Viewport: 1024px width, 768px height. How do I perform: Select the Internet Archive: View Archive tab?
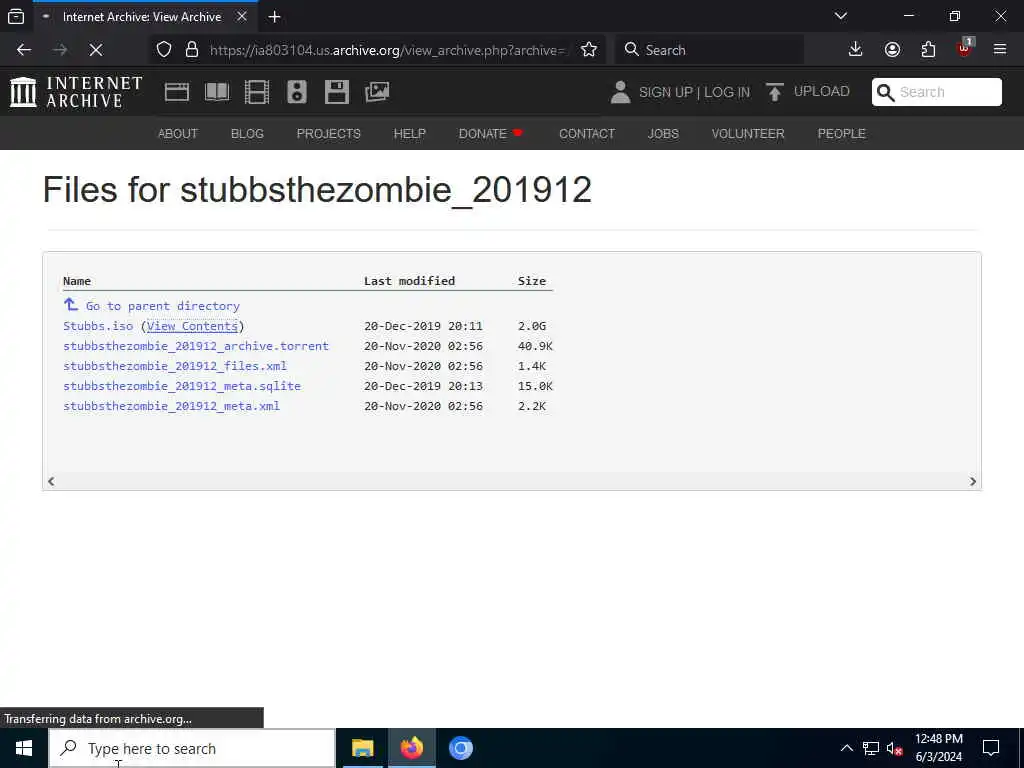142,17
